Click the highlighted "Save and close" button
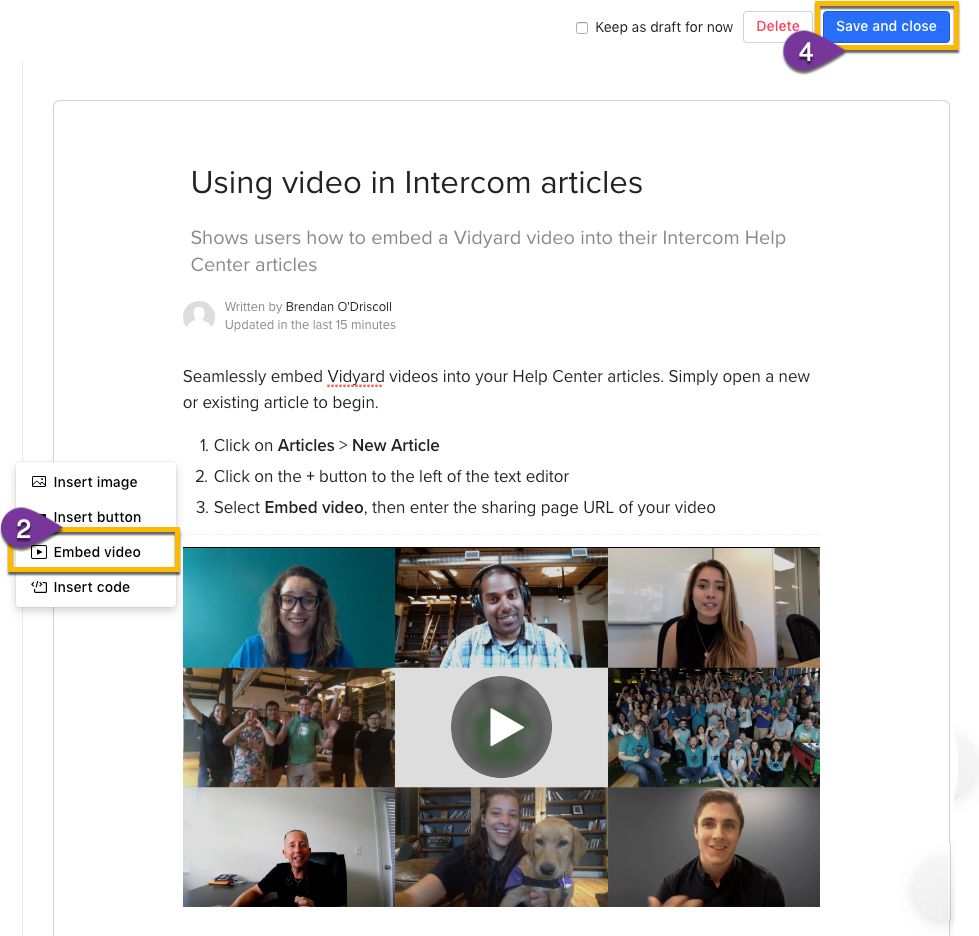979x936 pixels. (x=886, y=27)
